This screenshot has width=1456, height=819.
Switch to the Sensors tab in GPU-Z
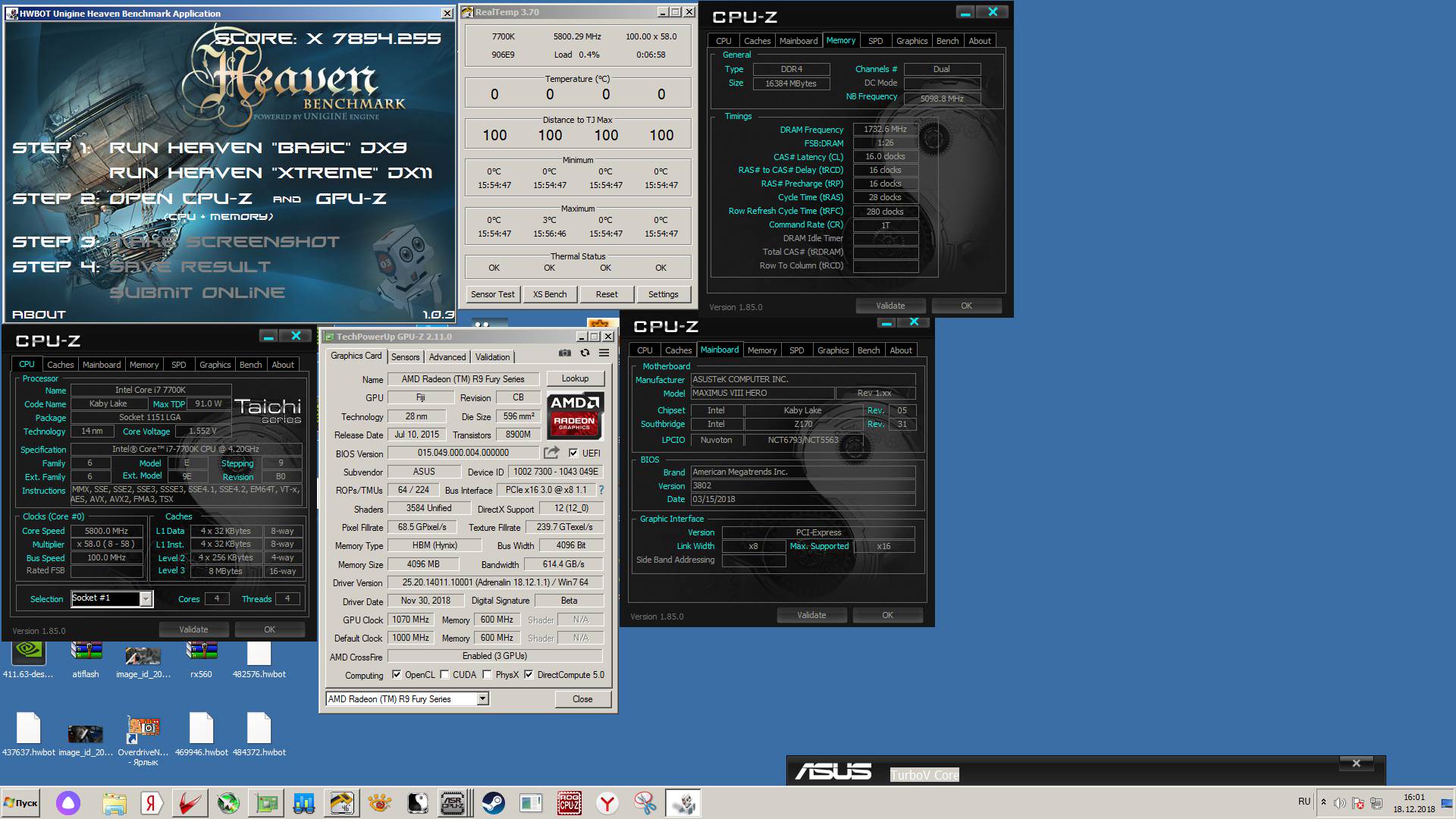tap(405, 357)
